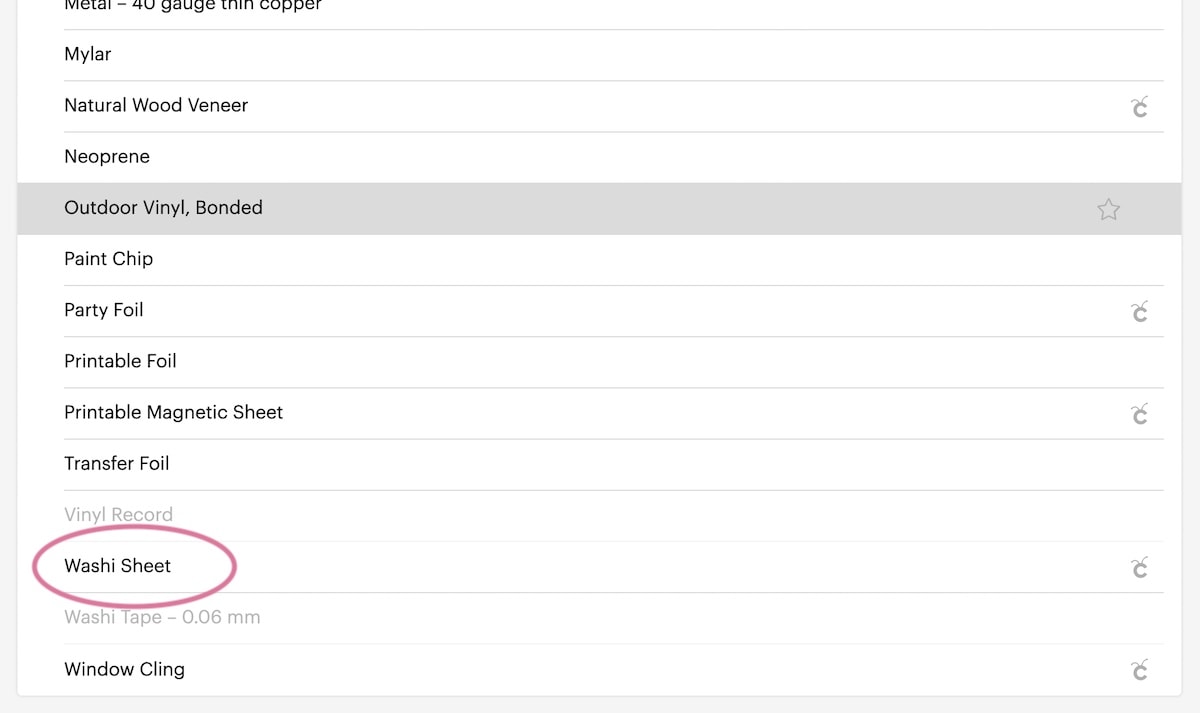Click the greyed Vinyl Record entry
1200x713 pixels.
tap(590, 515)
